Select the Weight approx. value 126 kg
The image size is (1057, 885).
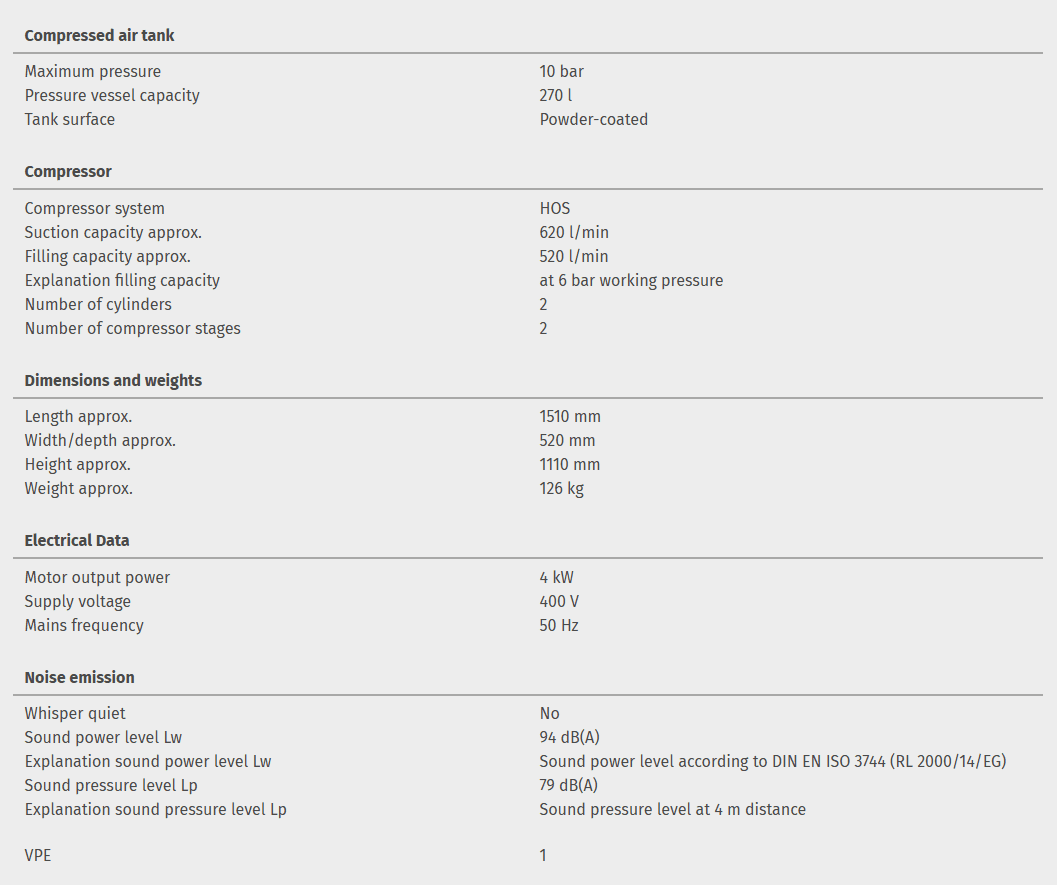click(x=561, y=488)
